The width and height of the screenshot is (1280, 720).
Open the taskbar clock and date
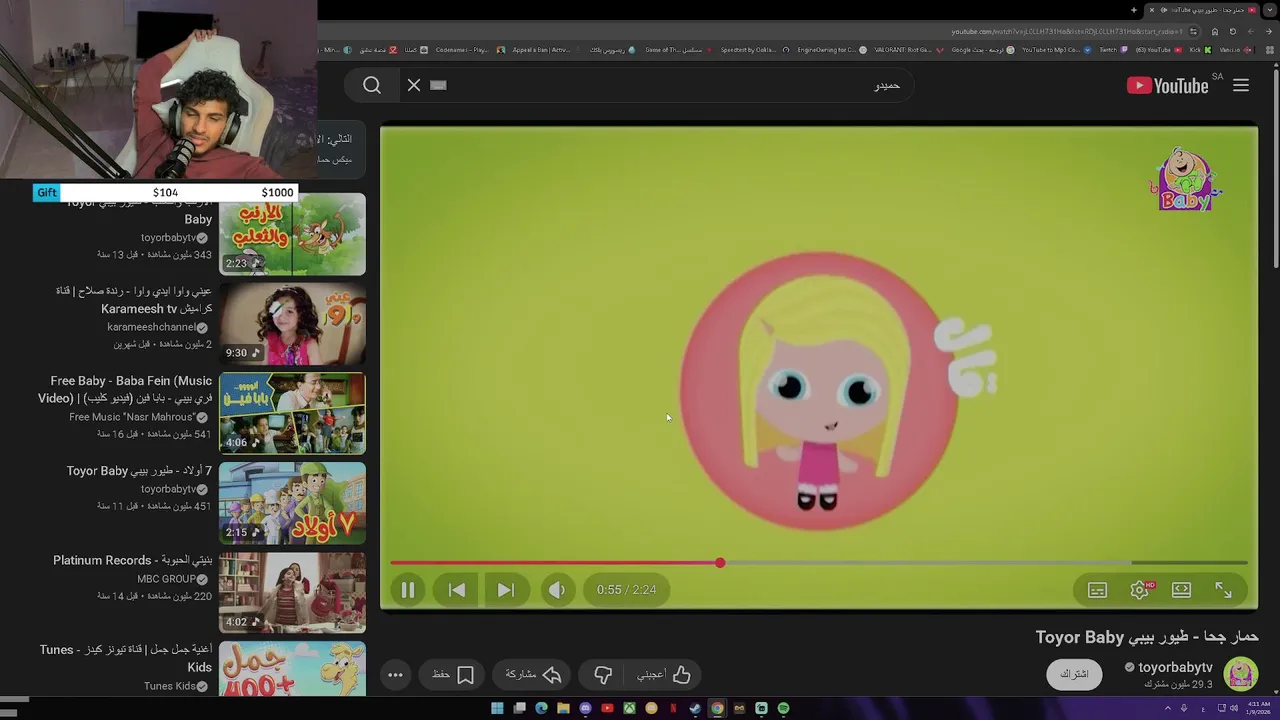click(1258, 708)
